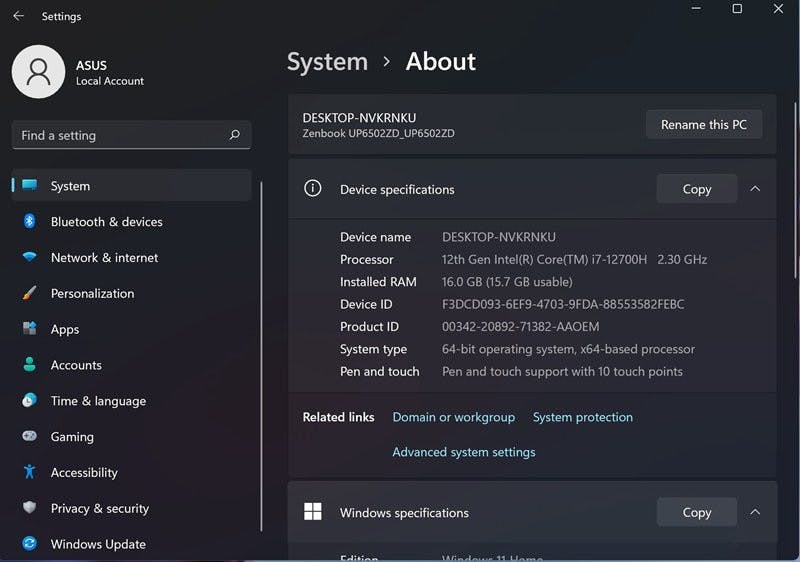Image resolution: width=800 pixels, height=562 pixels.
Task: Click the Device name value in specifications list
Action: point(498,237)
